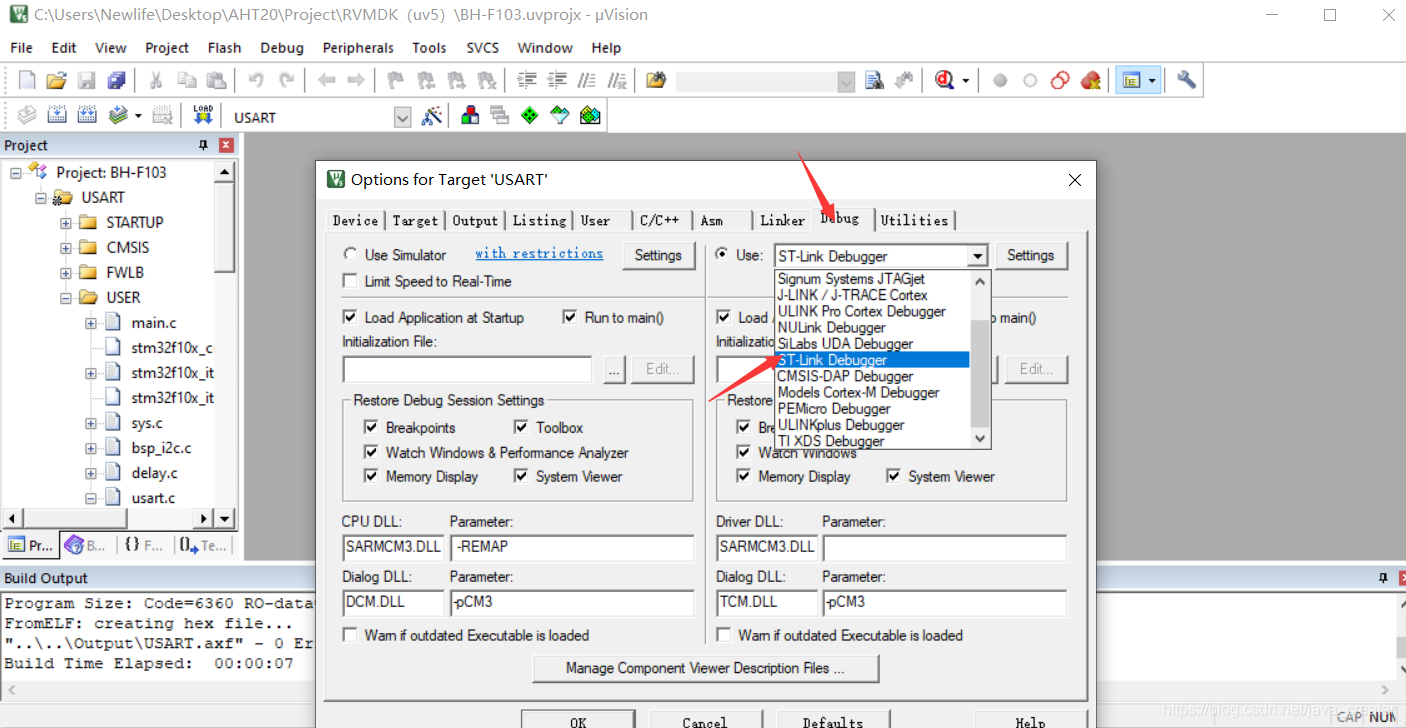Enable Warn if outdated Executable, simulator side

click(350, 635)
